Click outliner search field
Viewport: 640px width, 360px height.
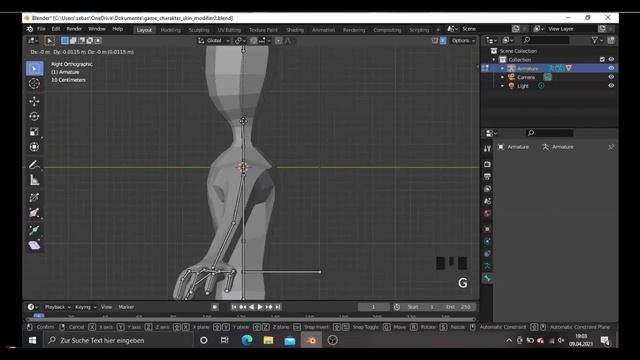(545, 40)
